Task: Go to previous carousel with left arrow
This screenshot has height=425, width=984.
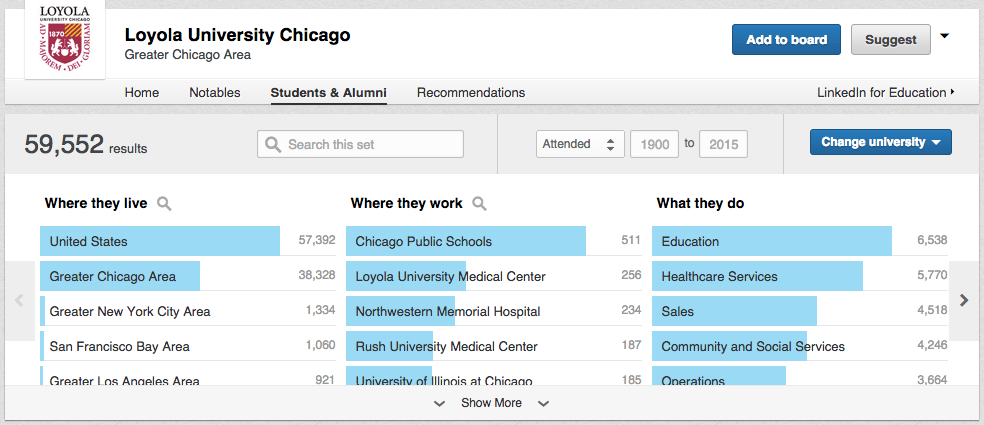Action: pos(19,300)
